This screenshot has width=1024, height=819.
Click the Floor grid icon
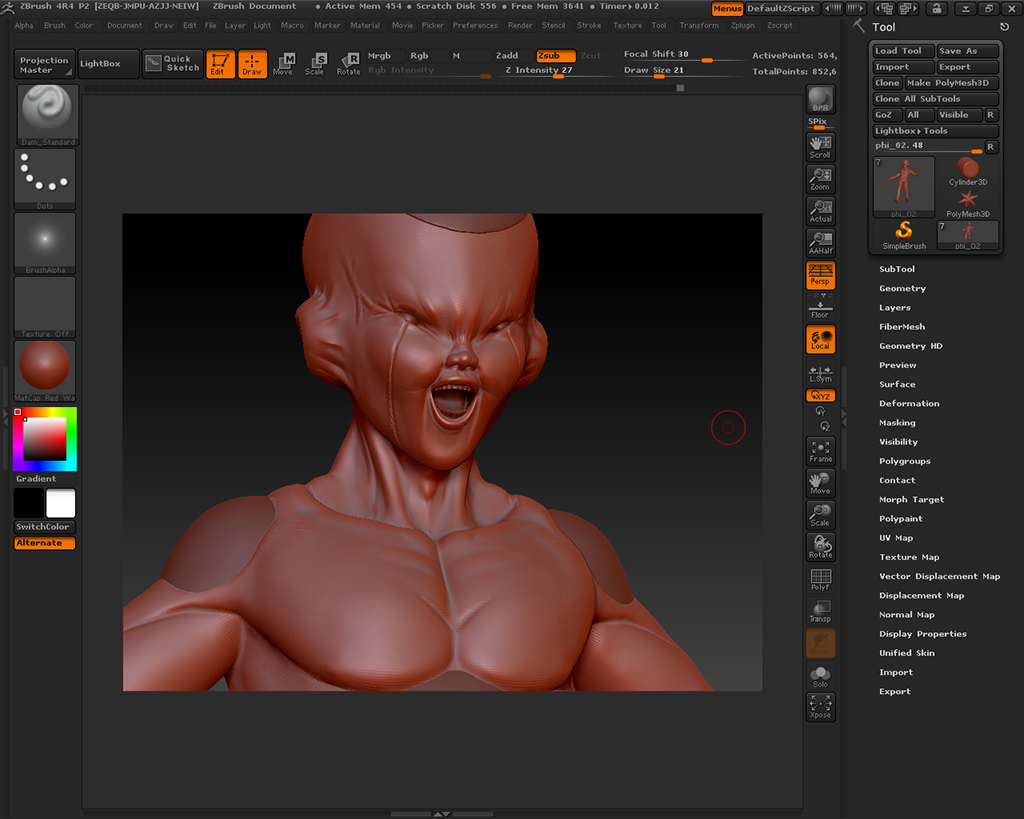click(x=820, y=310)
